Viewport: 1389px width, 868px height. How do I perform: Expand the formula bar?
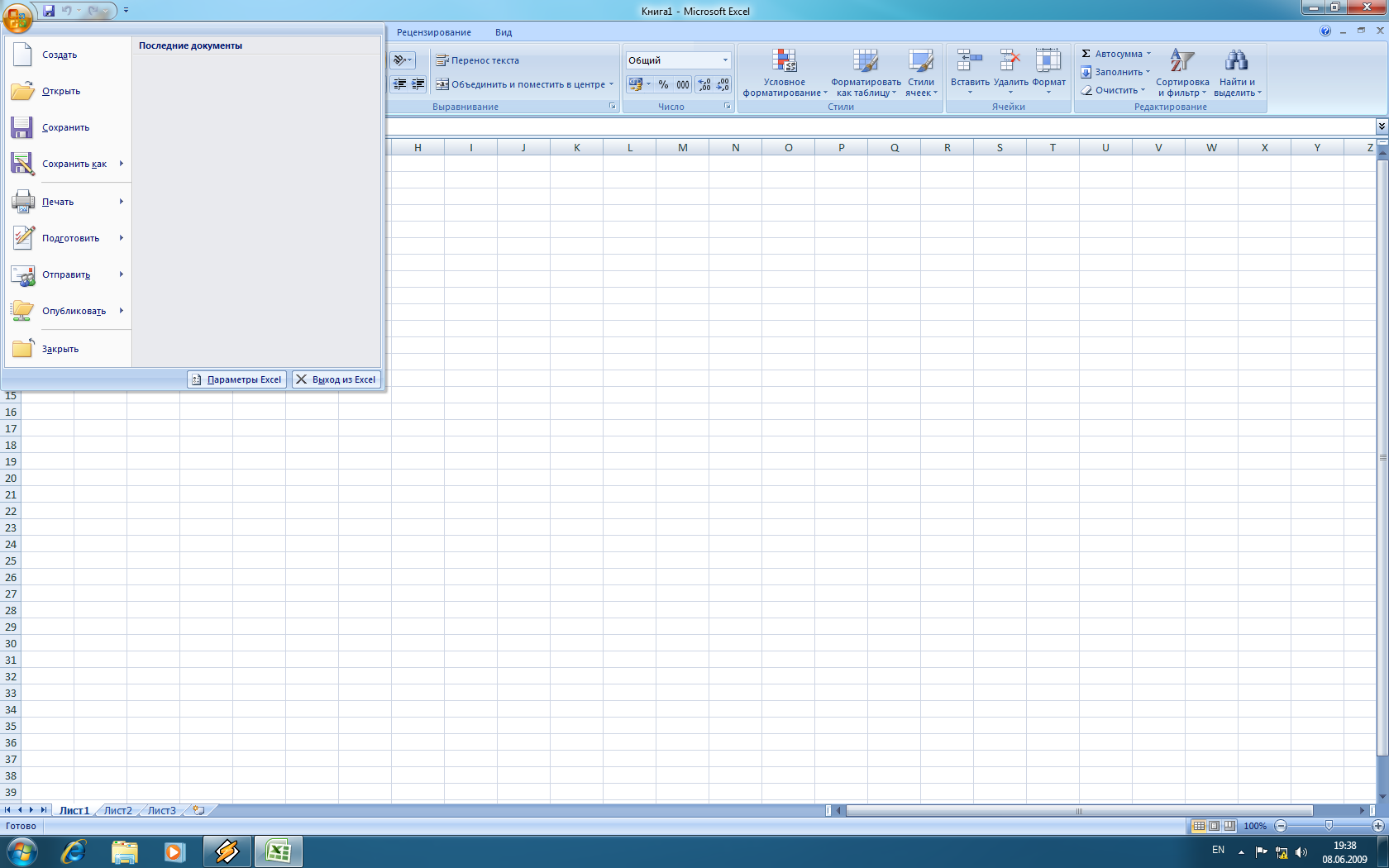coord(1382,126)
